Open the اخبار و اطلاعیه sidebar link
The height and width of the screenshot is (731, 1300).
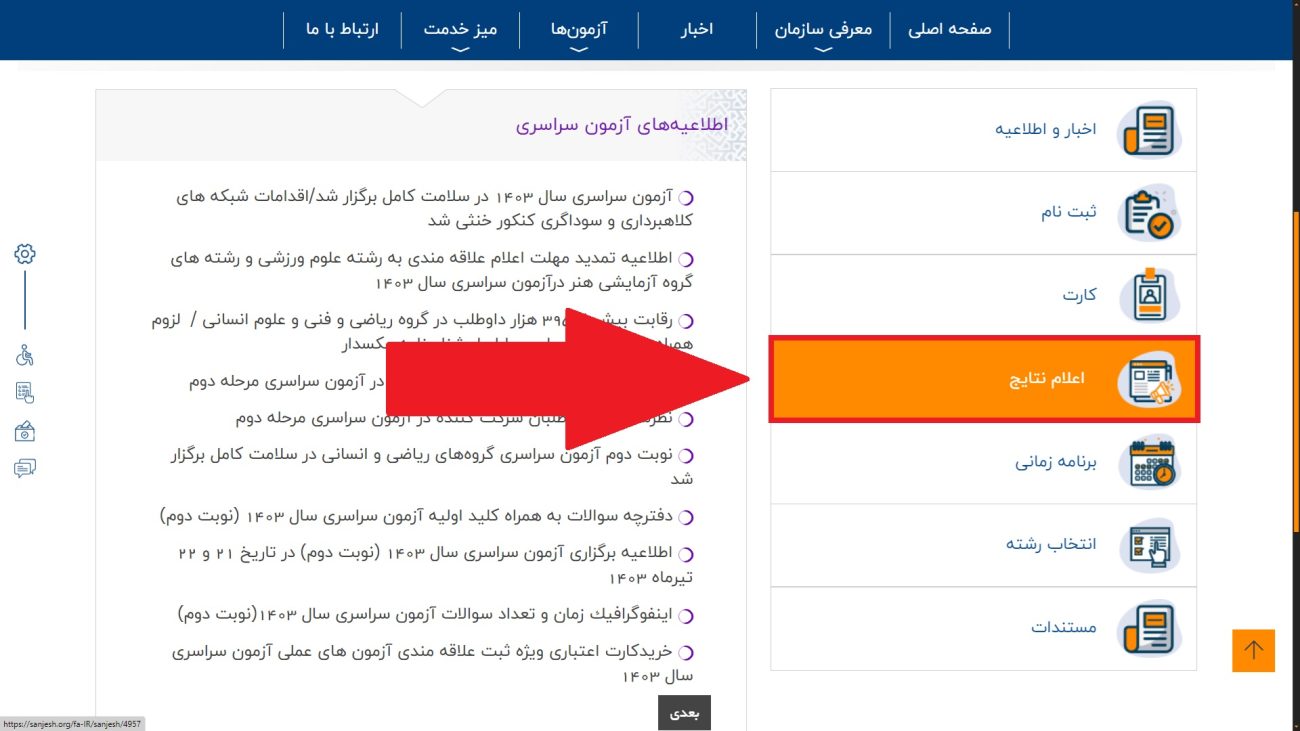click(x=984, y=130)
